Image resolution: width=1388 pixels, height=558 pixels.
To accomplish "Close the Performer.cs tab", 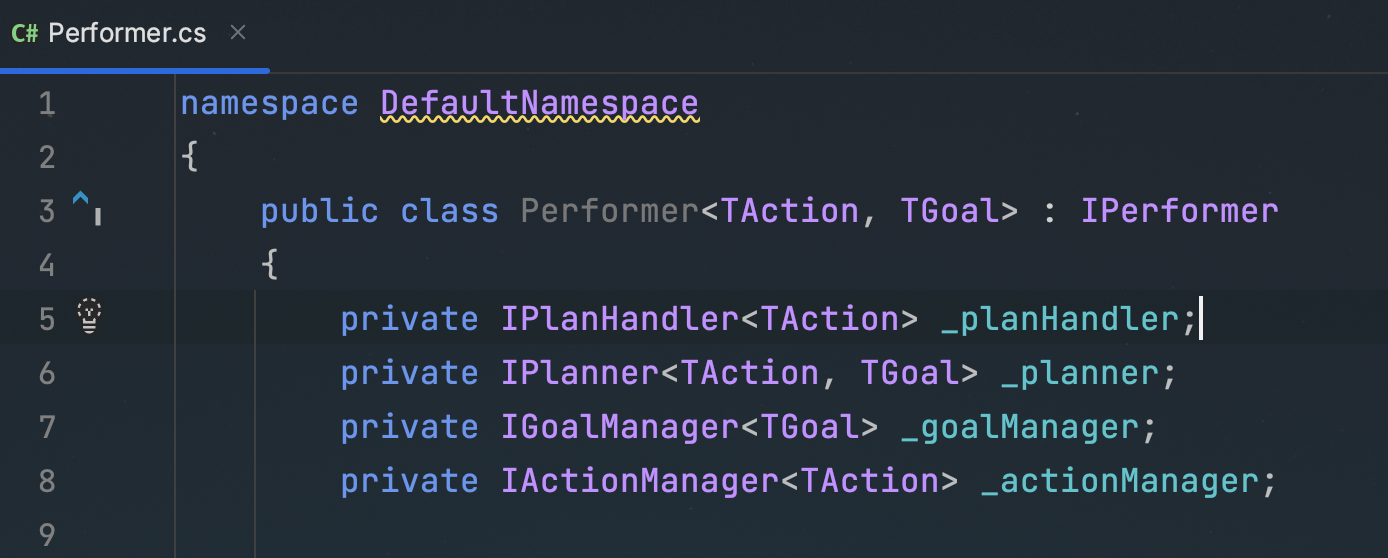I will pos(238,33).
